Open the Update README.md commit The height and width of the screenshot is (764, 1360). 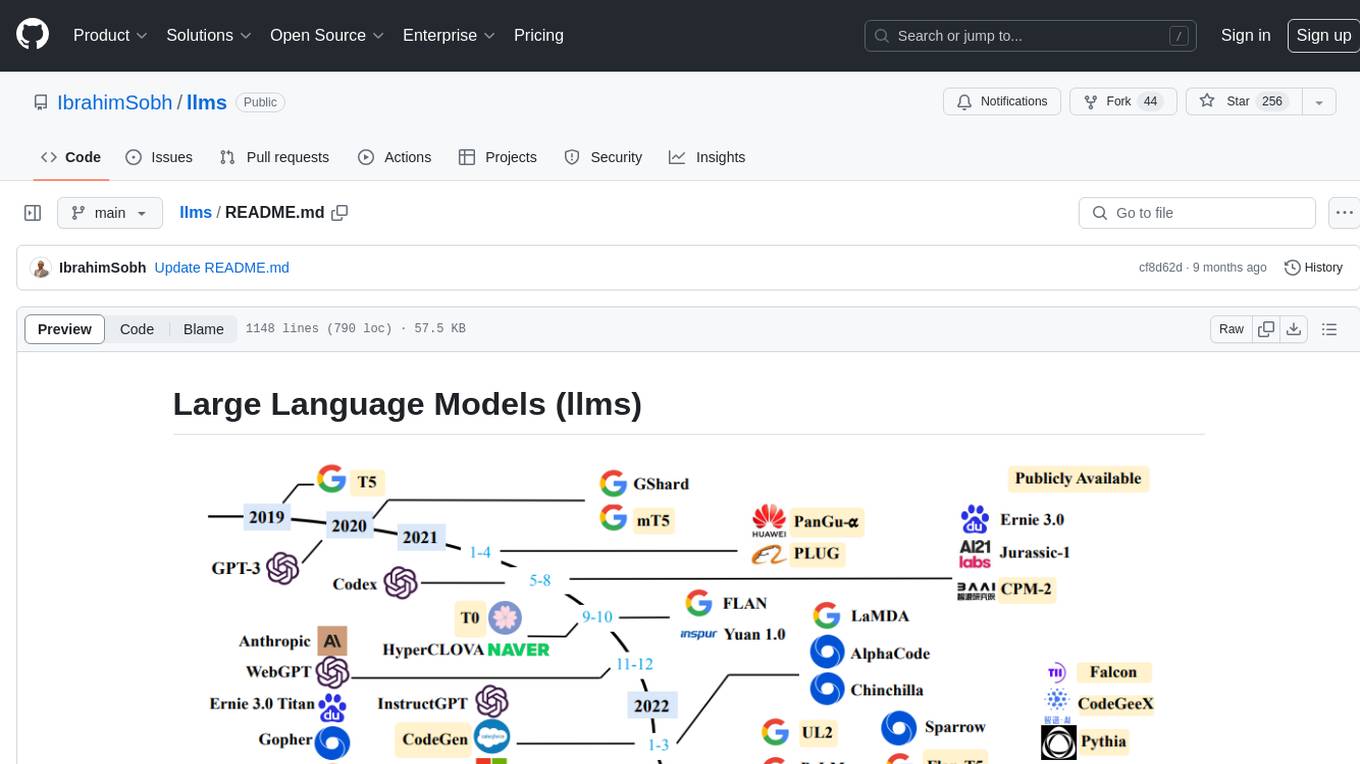(x=222, y=268)
